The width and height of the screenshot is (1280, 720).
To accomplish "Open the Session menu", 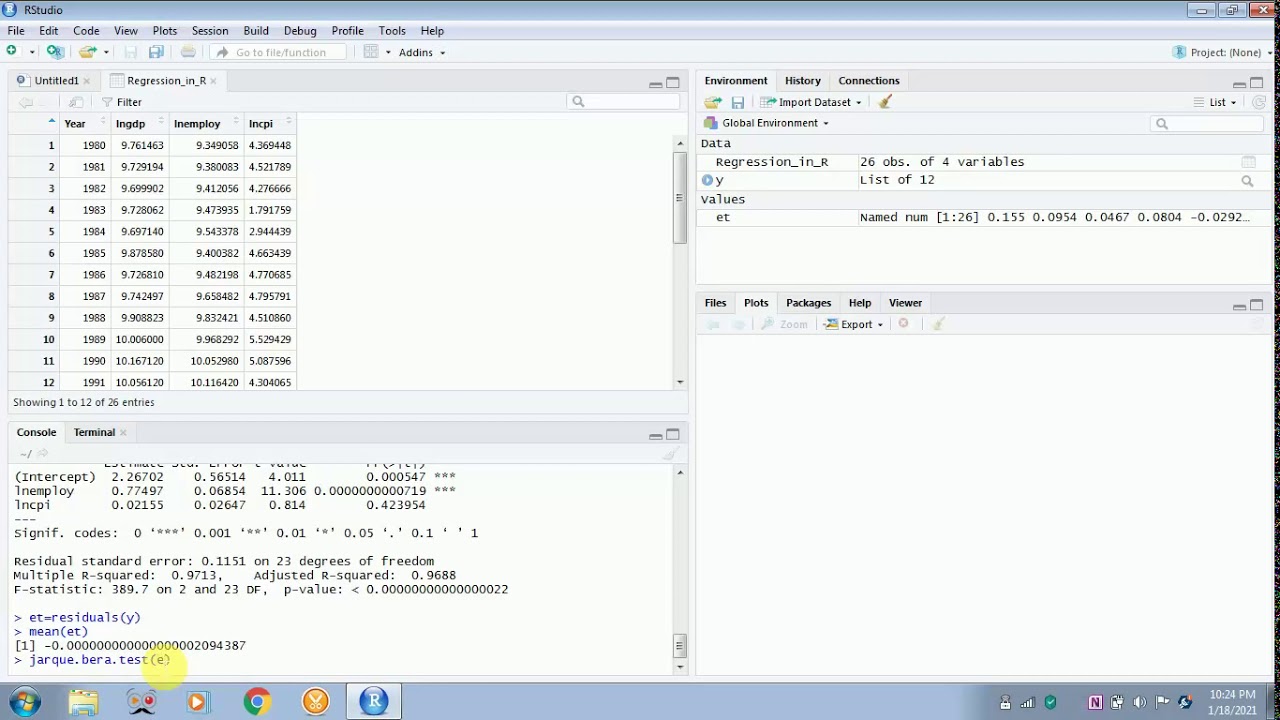I will [x=210, y=31].
